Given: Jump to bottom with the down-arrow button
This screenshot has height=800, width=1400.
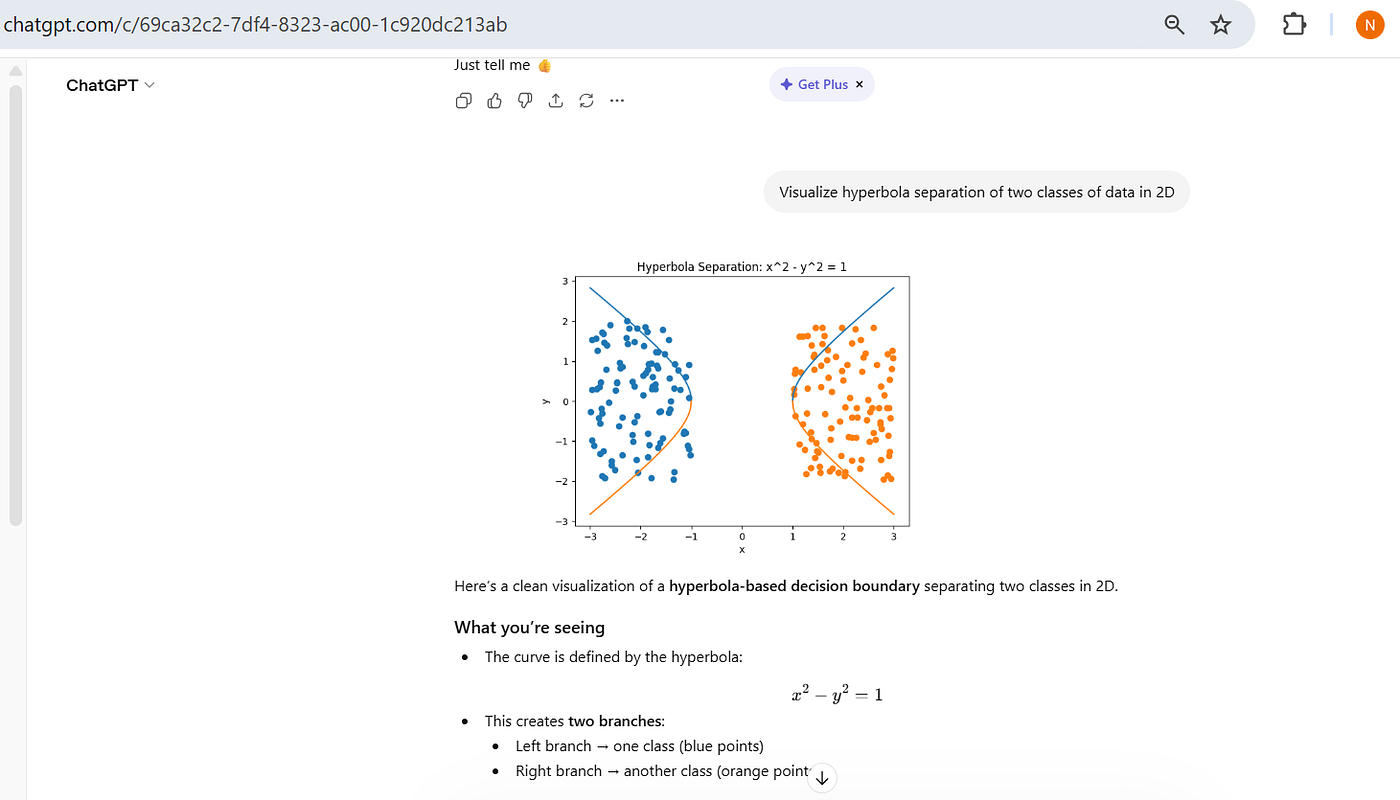Looking at the screenshot, I should (x=822, y=777).
